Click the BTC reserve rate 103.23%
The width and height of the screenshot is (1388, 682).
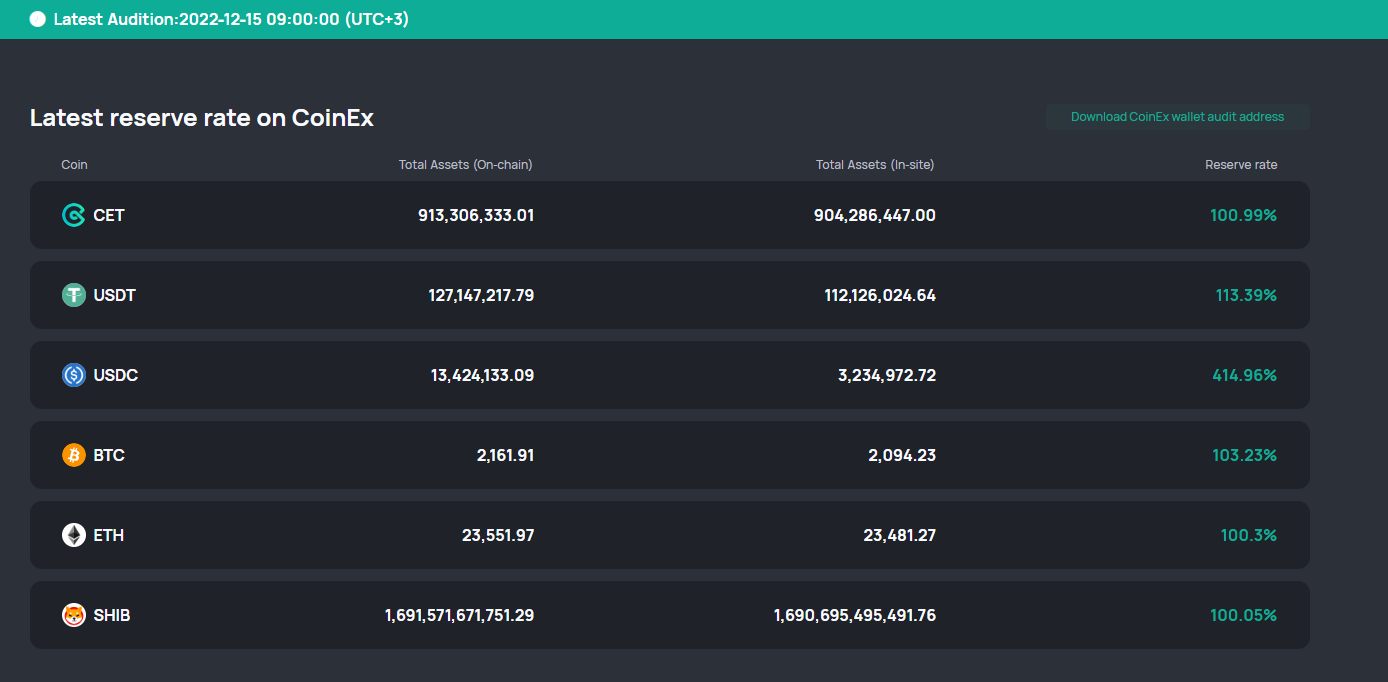[1245, 455]
